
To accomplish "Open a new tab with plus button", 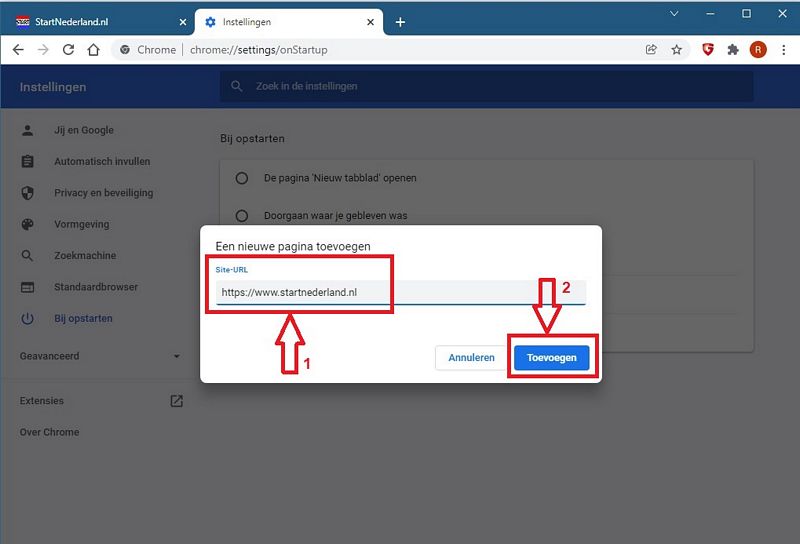I will 401,22.
